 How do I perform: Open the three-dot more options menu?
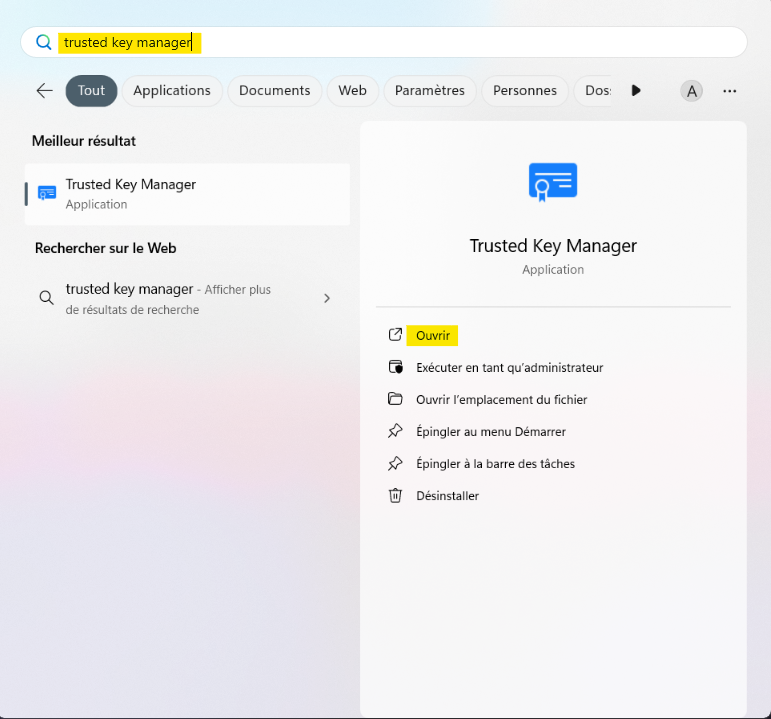coord(730,91)
